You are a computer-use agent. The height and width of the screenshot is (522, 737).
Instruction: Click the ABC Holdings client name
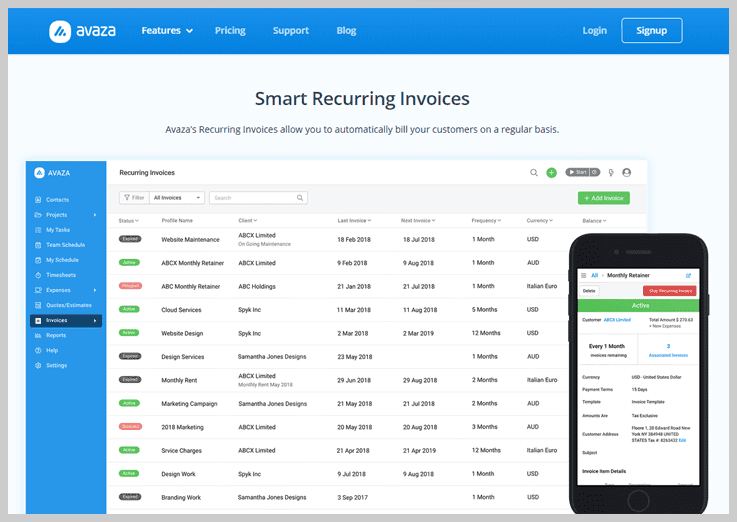(257, 287)
